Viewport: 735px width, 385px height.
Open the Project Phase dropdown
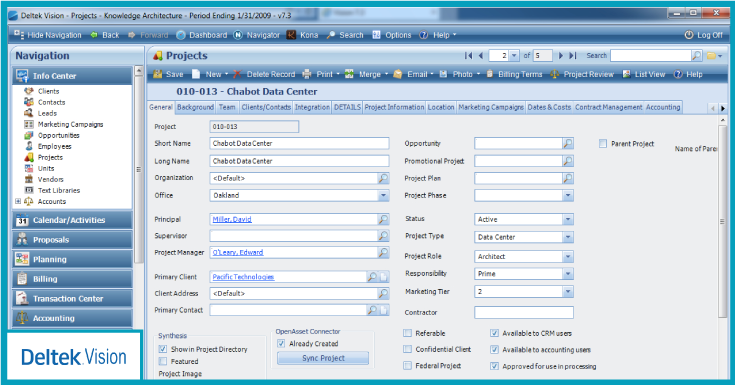568,196
